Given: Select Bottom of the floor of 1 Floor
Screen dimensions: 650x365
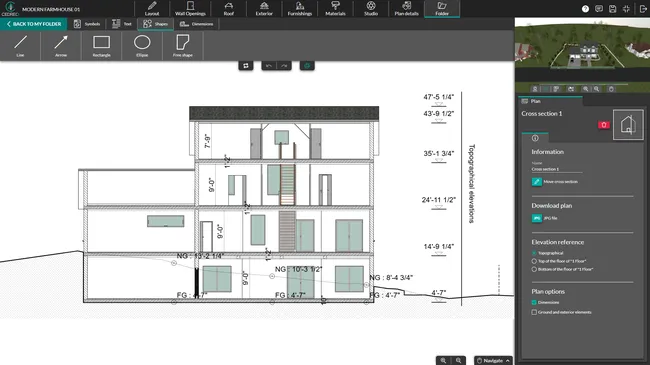Looking at the screenshot, I should point(534,269).
